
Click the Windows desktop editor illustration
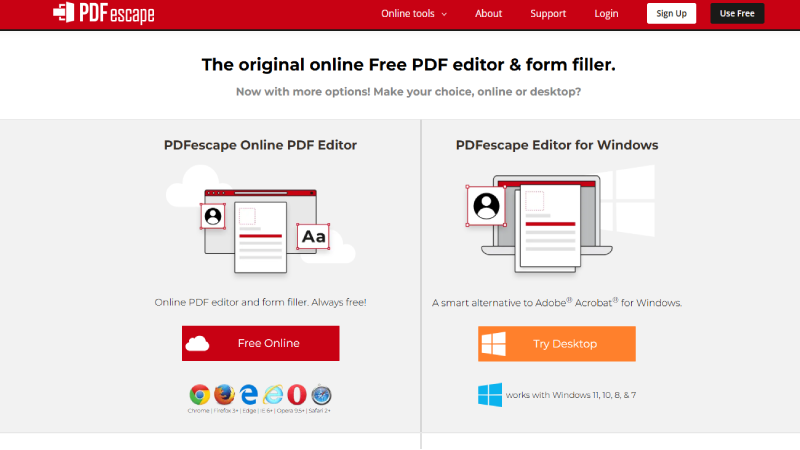560,219
